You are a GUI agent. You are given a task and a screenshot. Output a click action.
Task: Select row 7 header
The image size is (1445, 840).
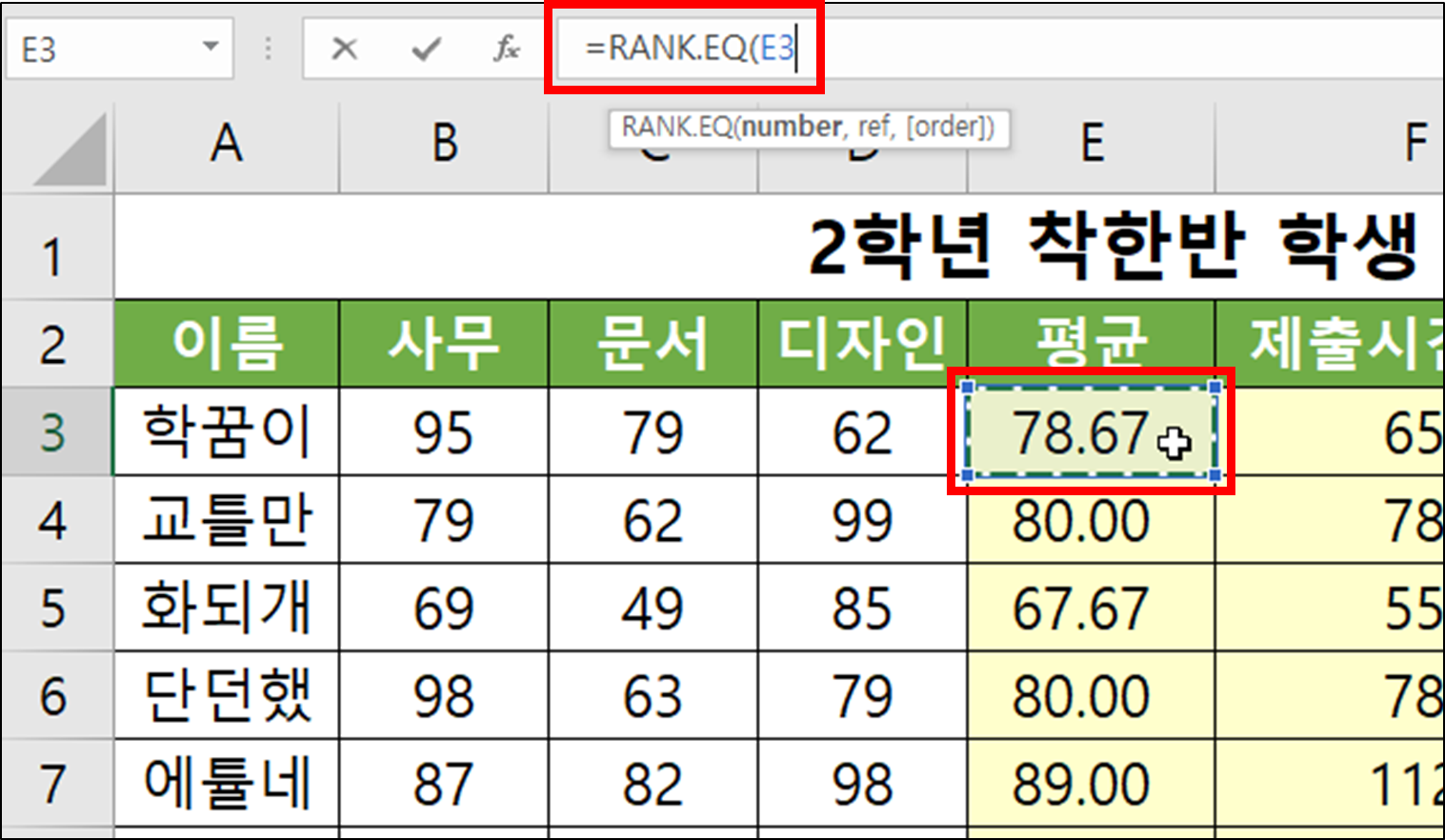(x=57, y=783)
